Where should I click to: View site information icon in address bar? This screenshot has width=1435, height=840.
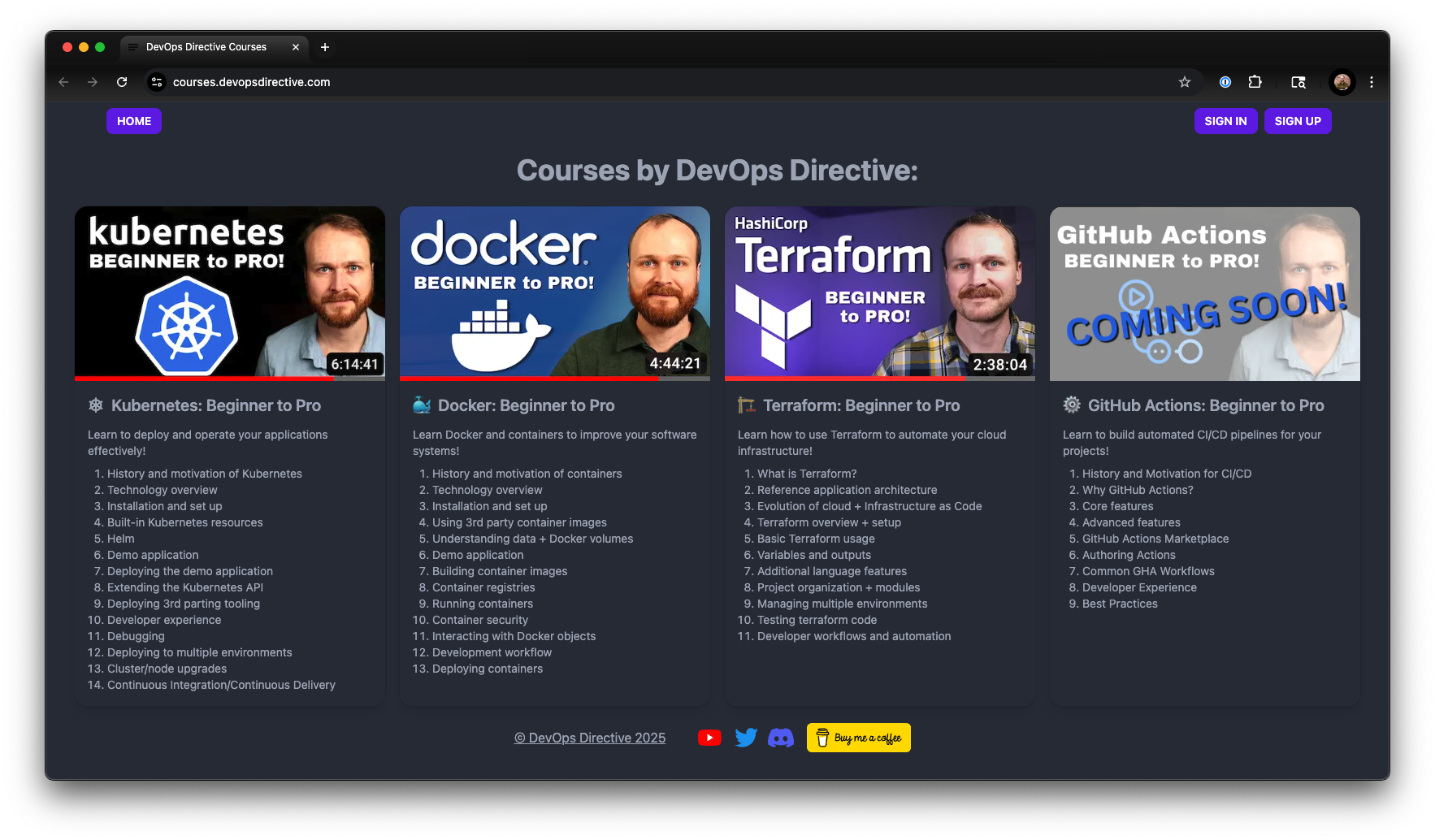point(158,82)
